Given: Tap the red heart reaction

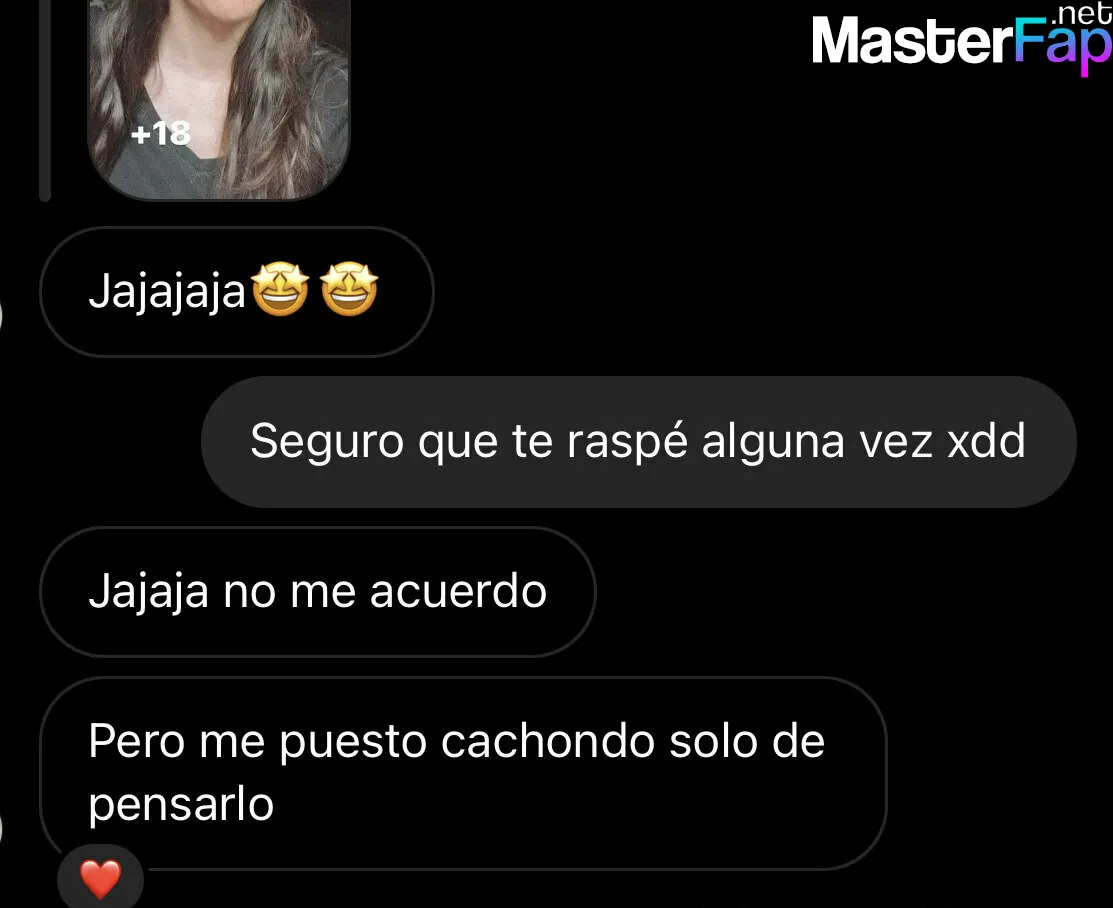Looking at the screenshot, I should pos(100,878).
